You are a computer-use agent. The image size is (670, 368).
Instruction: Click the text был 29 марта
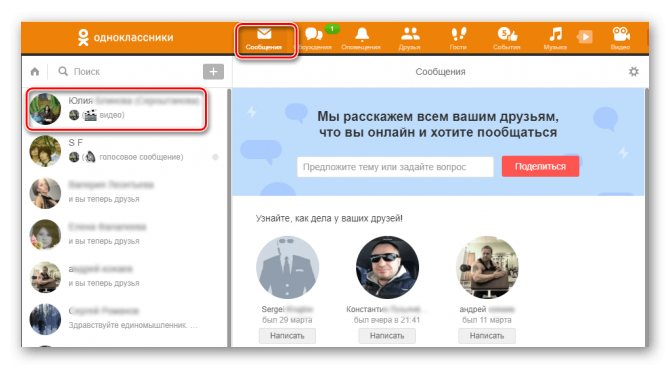287,320
